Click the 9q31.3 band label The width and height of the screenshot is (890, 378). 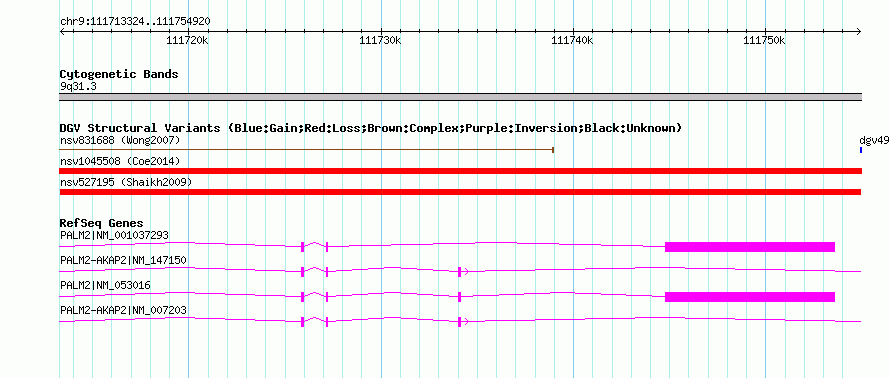[x=78, y=87]
